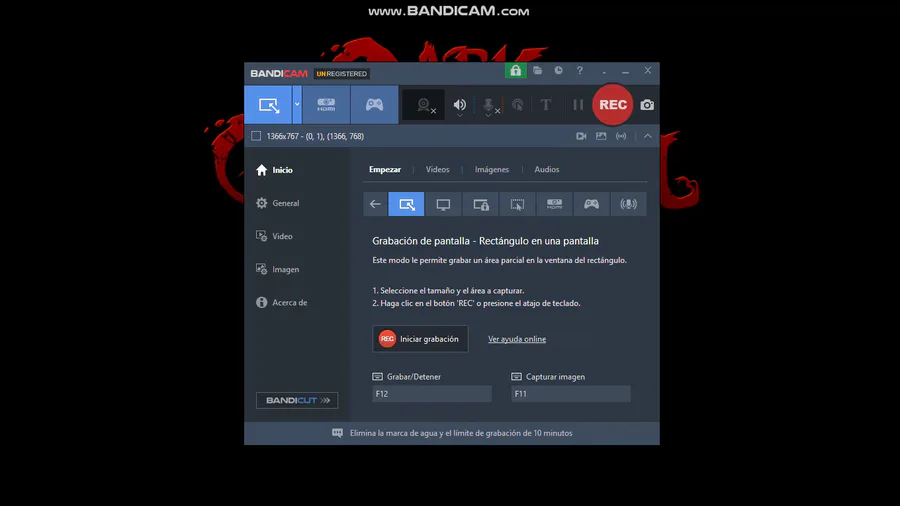This screenshot has width=900, height=506.
Task: Select rectangle on a screen mode icon
Action: pos(406,204)
